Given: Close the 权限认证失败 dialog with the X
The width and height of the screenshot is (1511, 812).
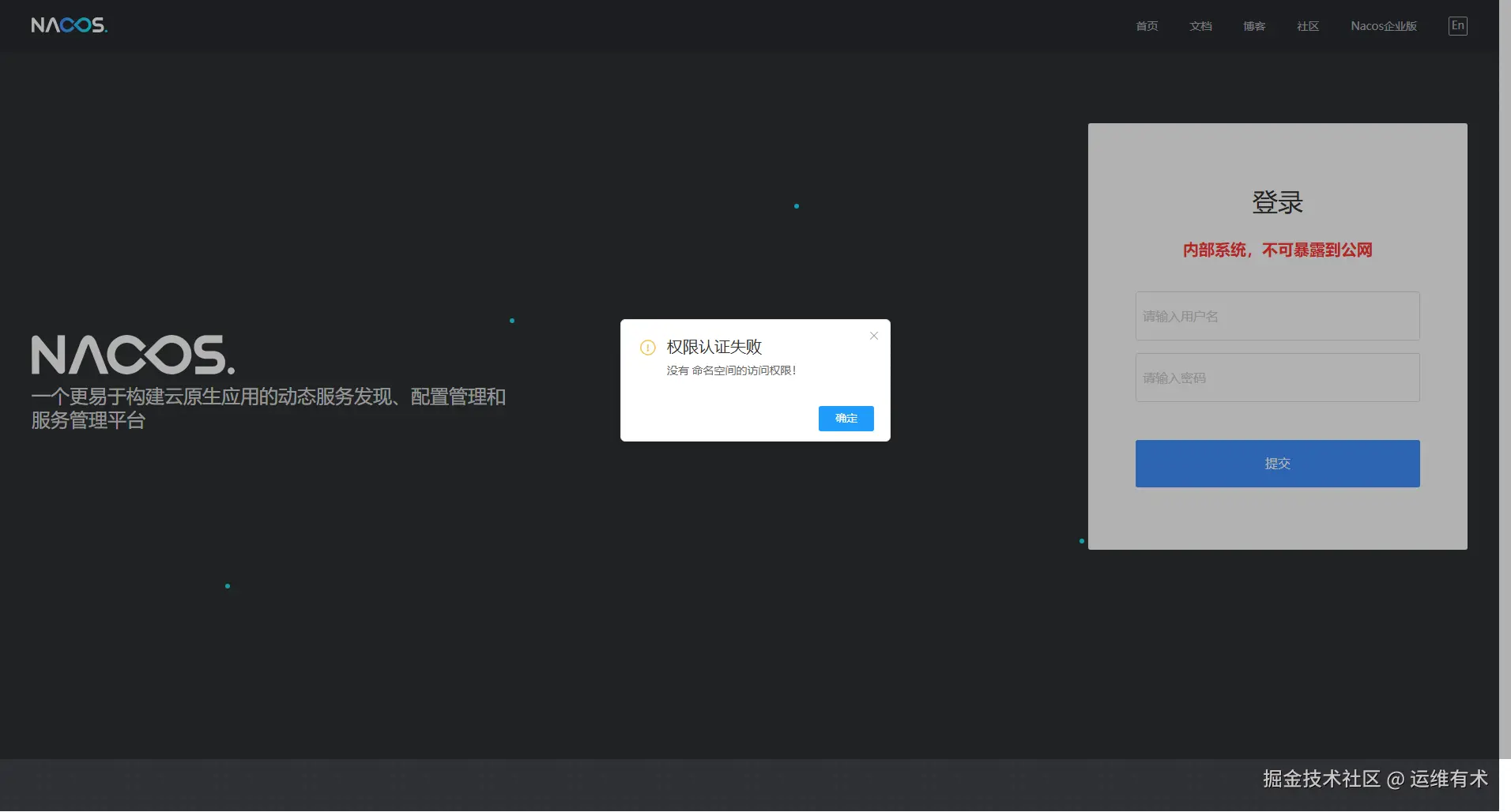Looking at the screenshot, I should [873, 336].
